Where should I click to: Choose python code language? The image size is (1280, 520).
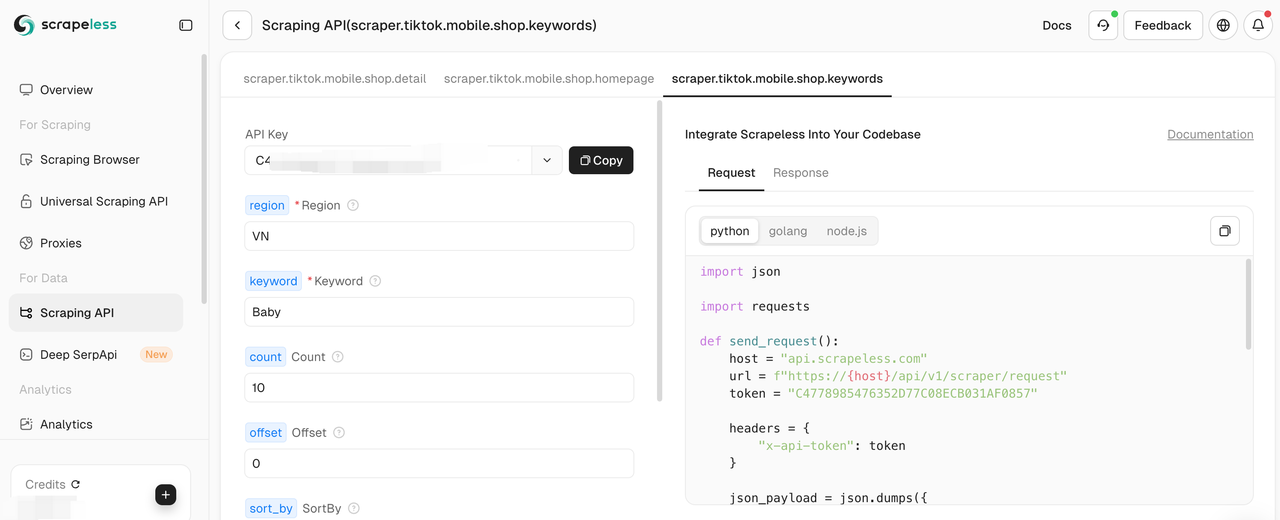coord(730,231)
